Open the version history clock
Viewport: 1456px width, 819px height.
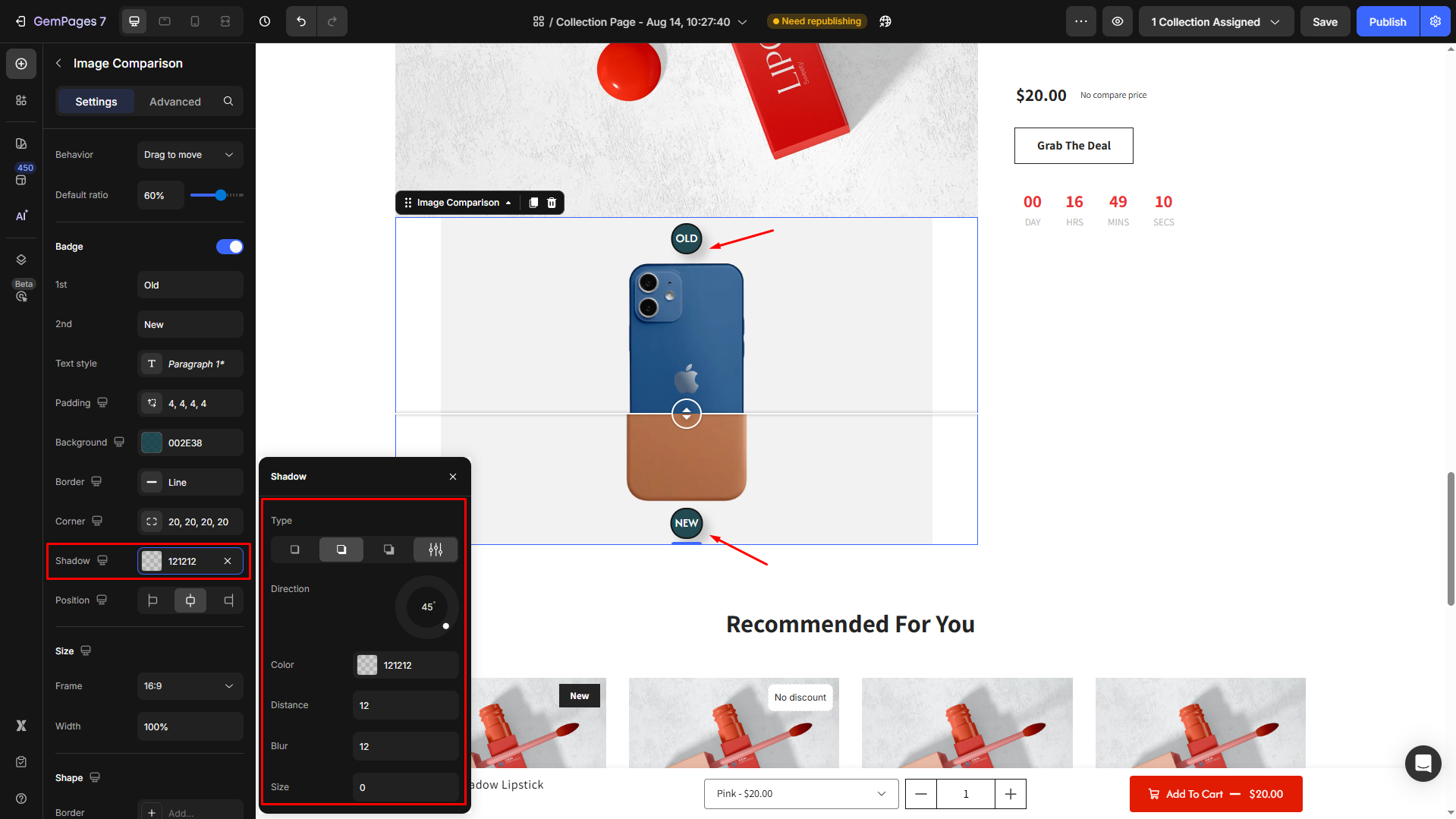point(265,21)
